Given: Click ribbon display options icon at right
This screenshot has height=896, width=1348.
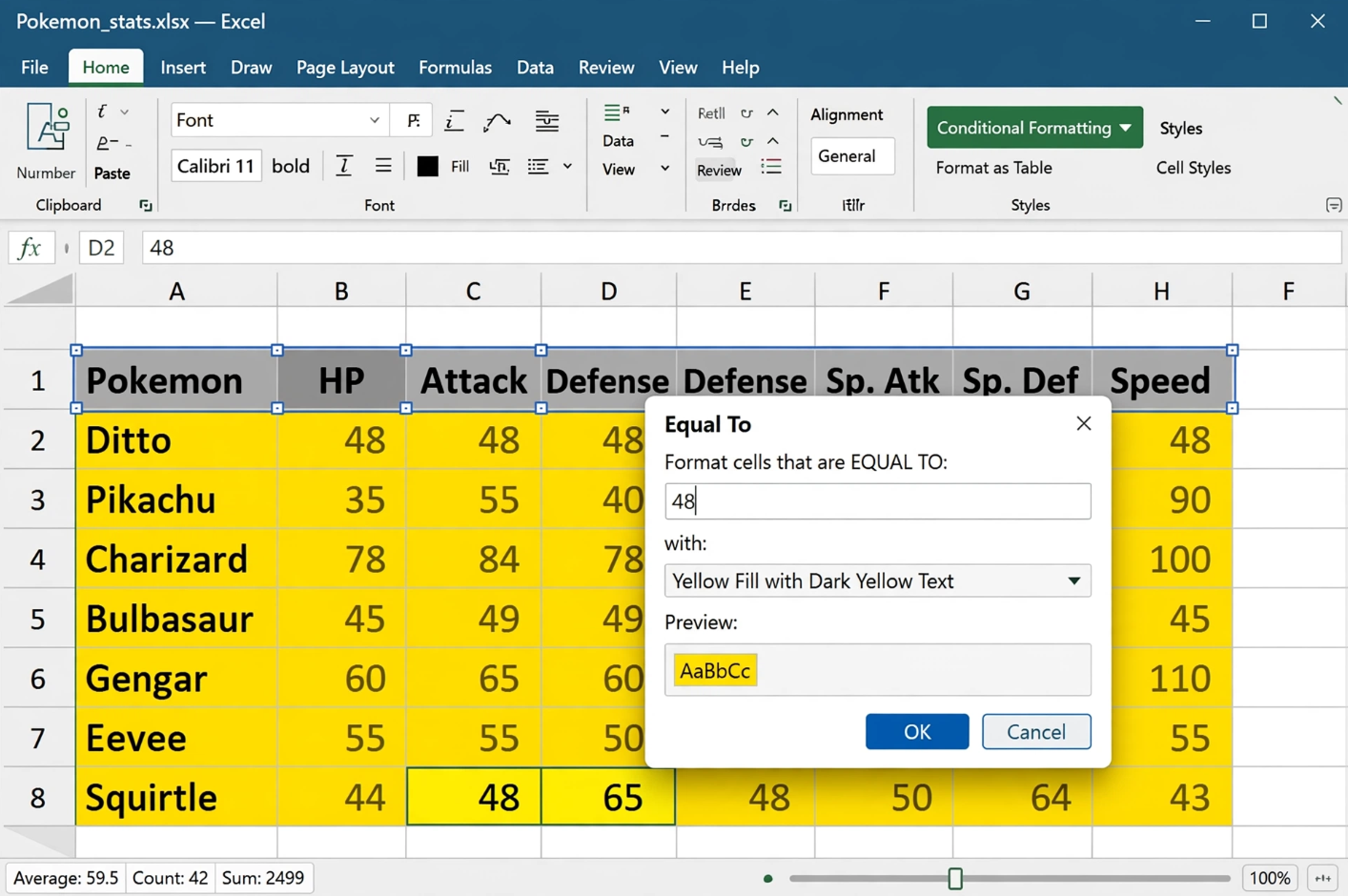Looking at the screenshot, I should (x=1334, y=205).
